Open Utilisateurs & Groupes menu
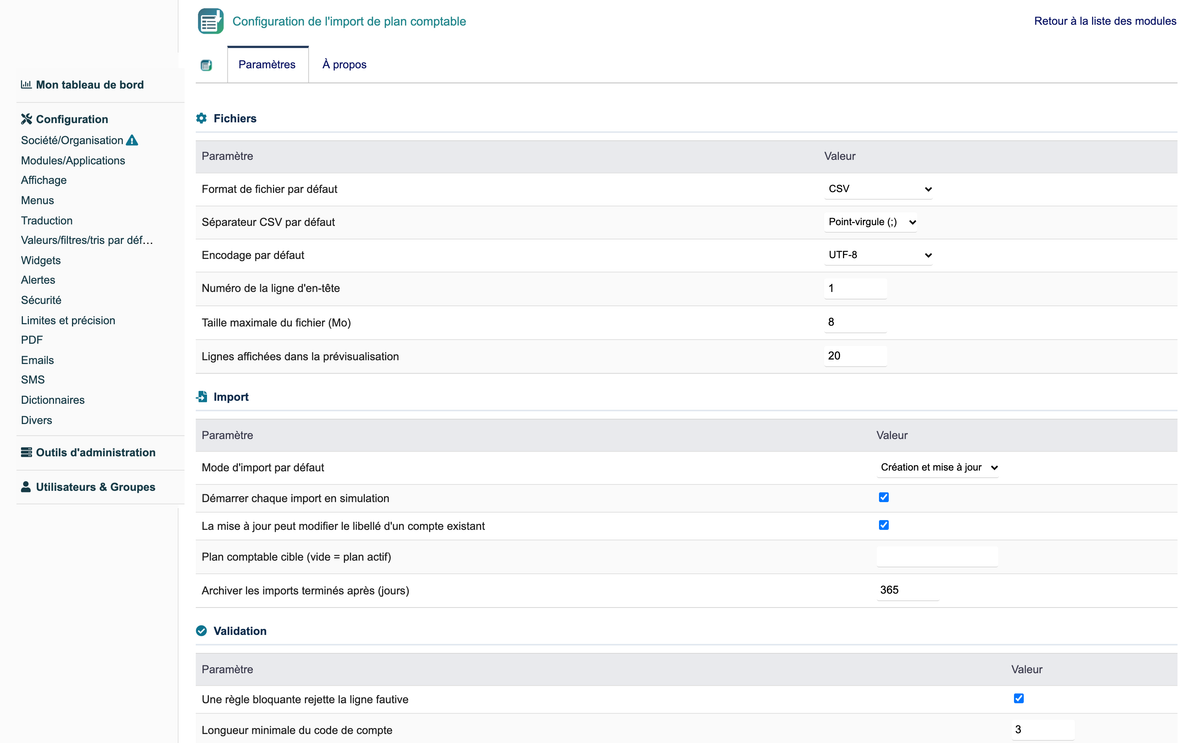The height and width of the screenshot is (743, 1200). pyautogui.click(x=96, y=487)
